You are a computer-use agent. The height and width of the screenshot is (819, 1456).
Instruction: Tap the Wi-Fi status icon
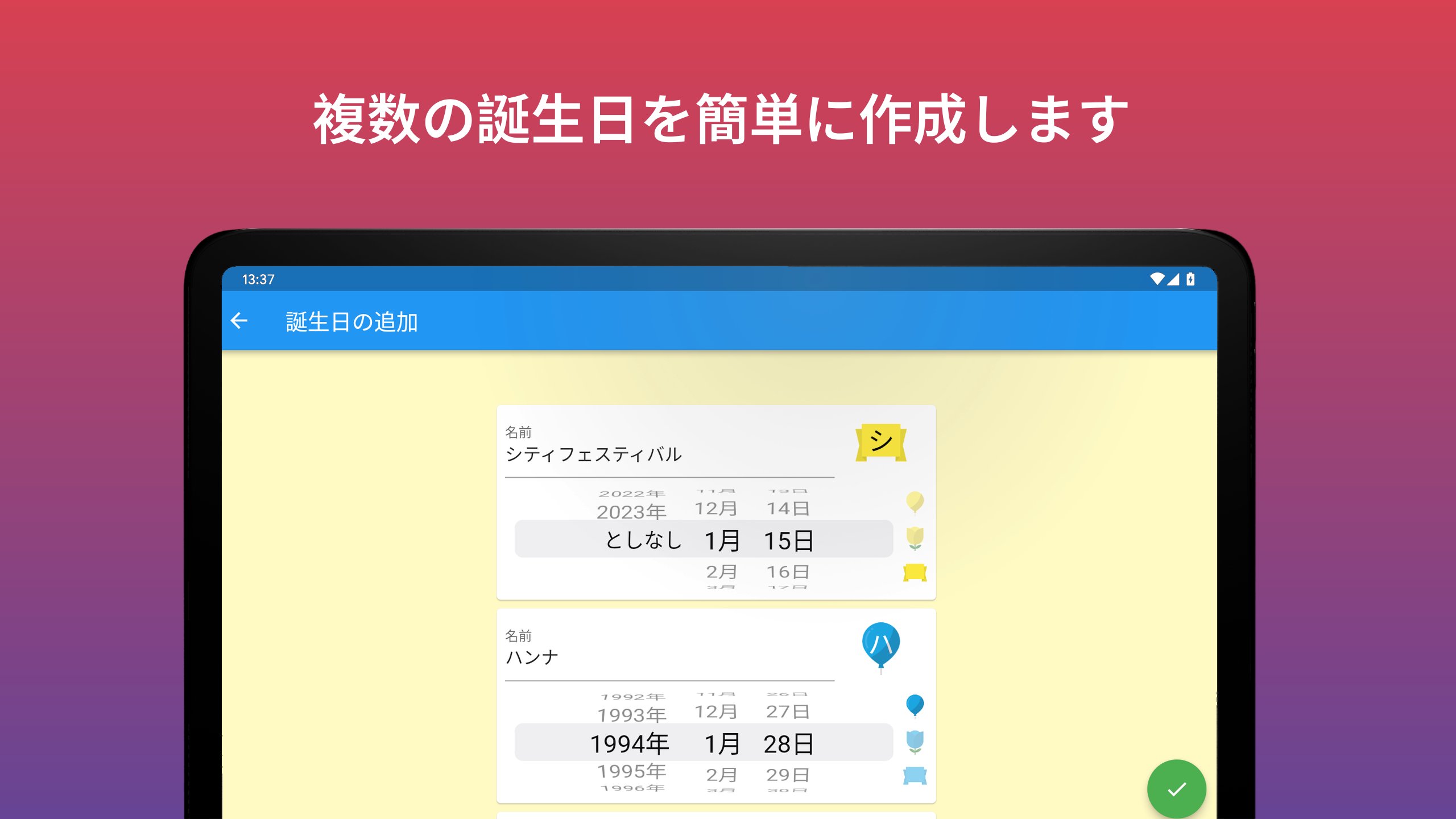point(1156,279)
